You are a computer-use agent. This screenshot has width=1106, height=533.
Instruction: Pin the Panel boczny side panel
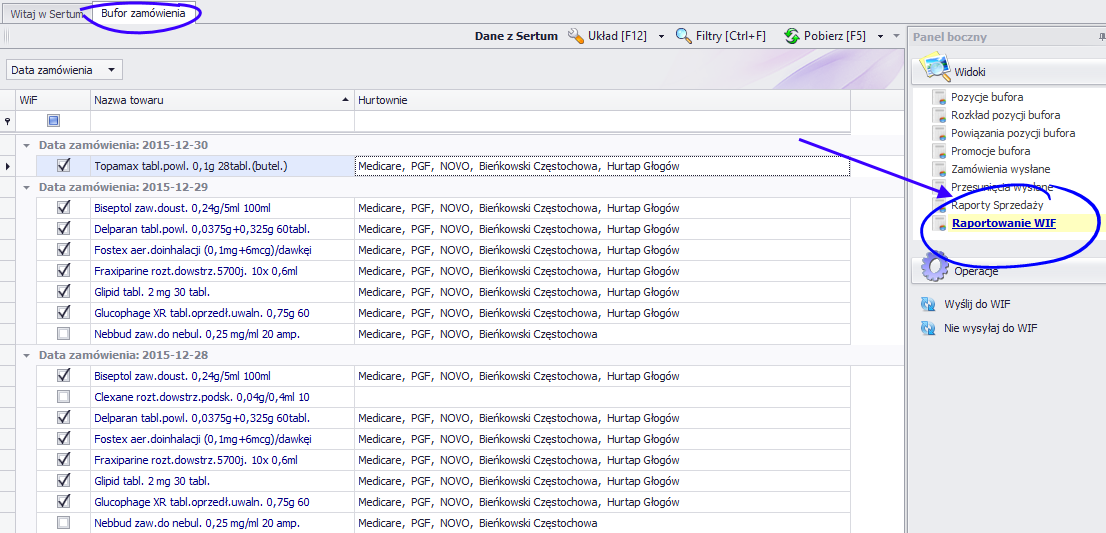(x=1101, y=37)
